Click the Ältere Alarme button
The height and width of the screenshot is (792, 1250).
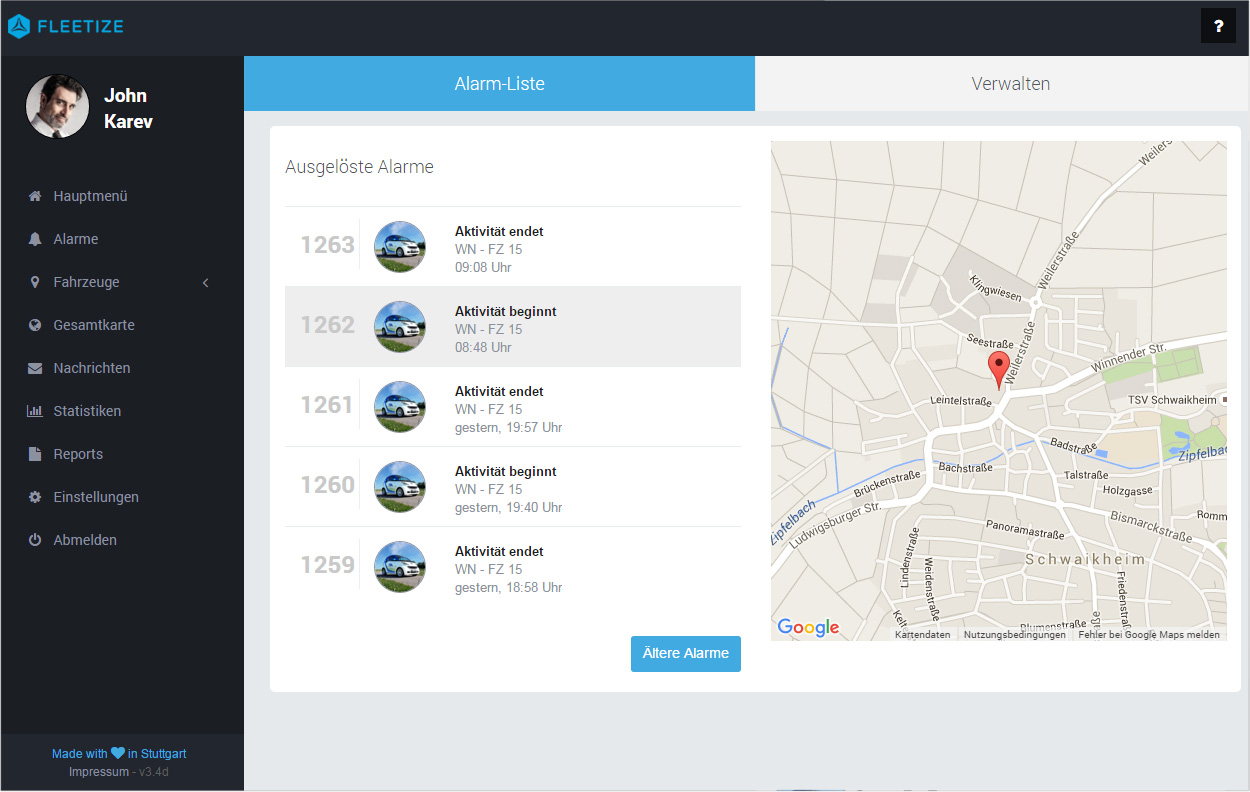pos(686,654)
